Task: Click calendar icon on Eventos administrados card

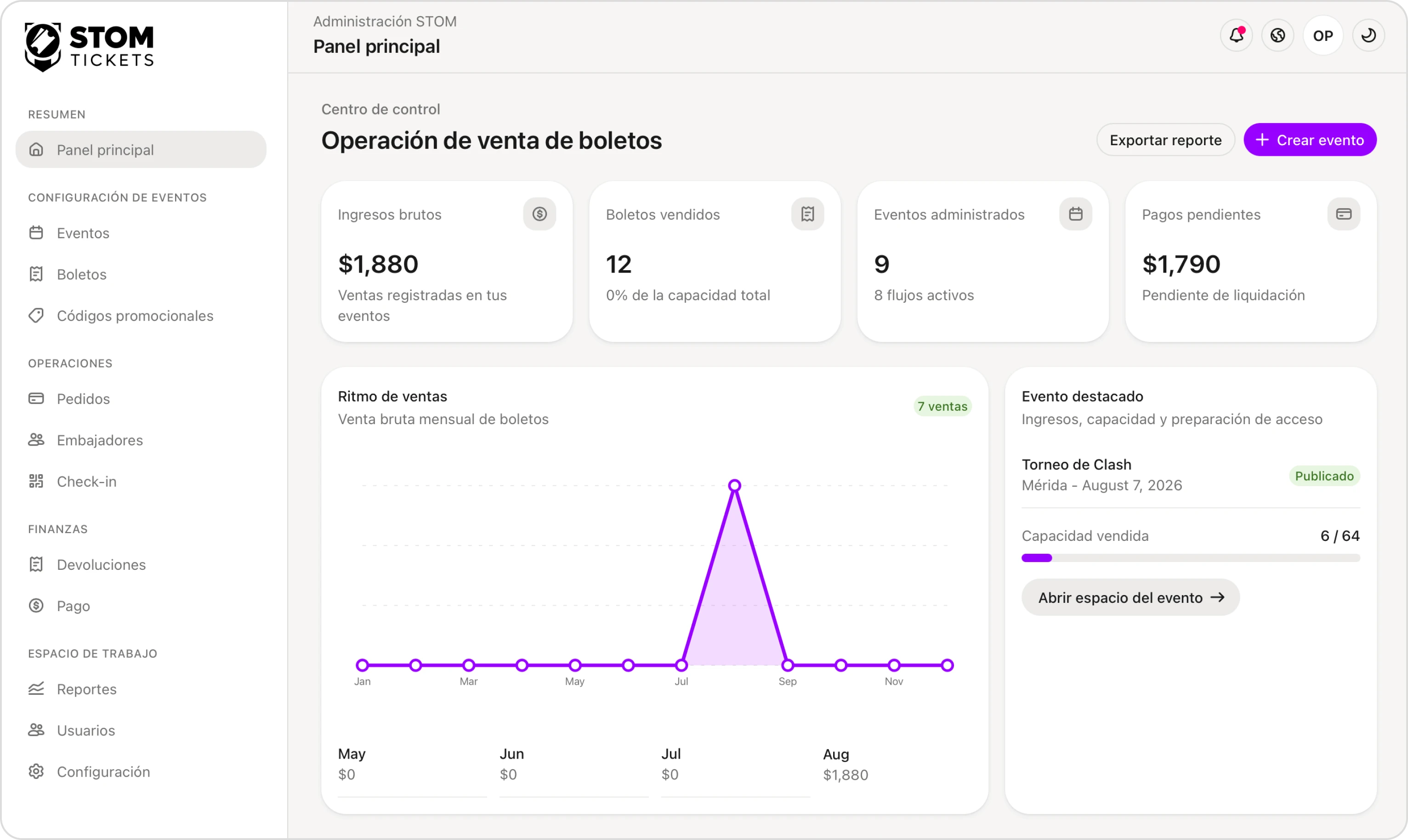Action: [1076, 214]
